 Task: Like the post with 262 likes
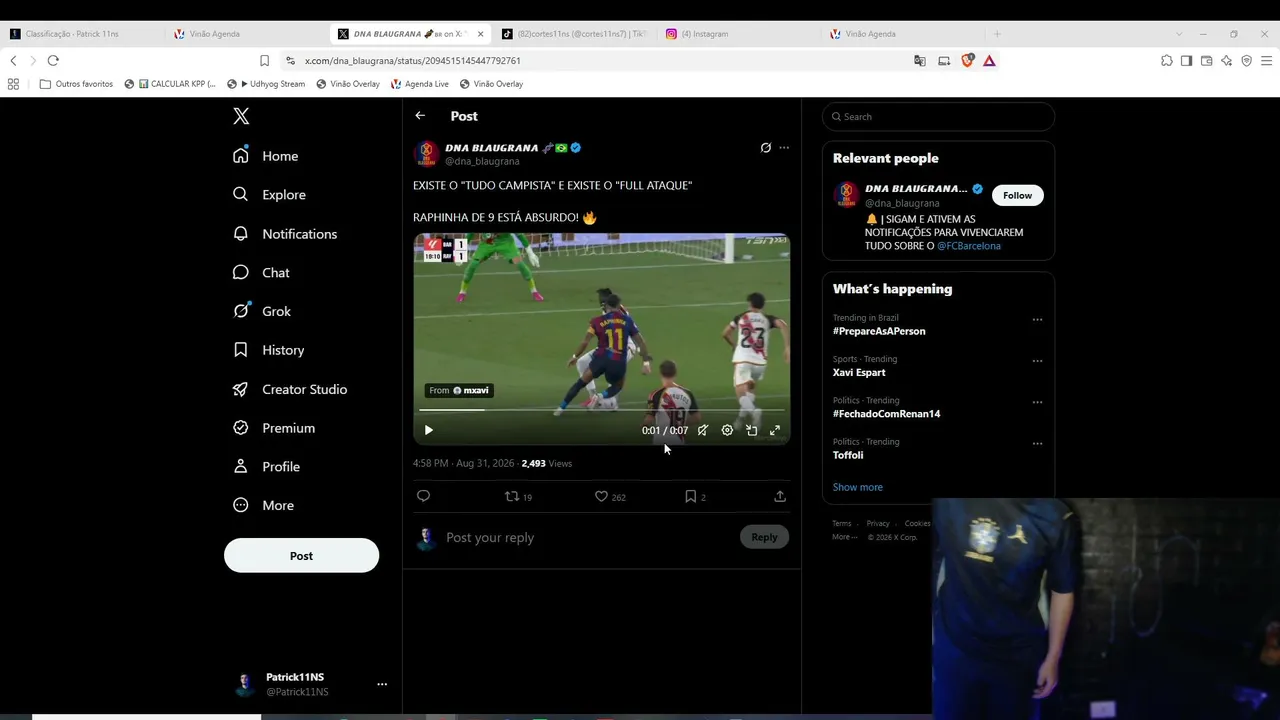pyautogui.click(x=610, y=496)
